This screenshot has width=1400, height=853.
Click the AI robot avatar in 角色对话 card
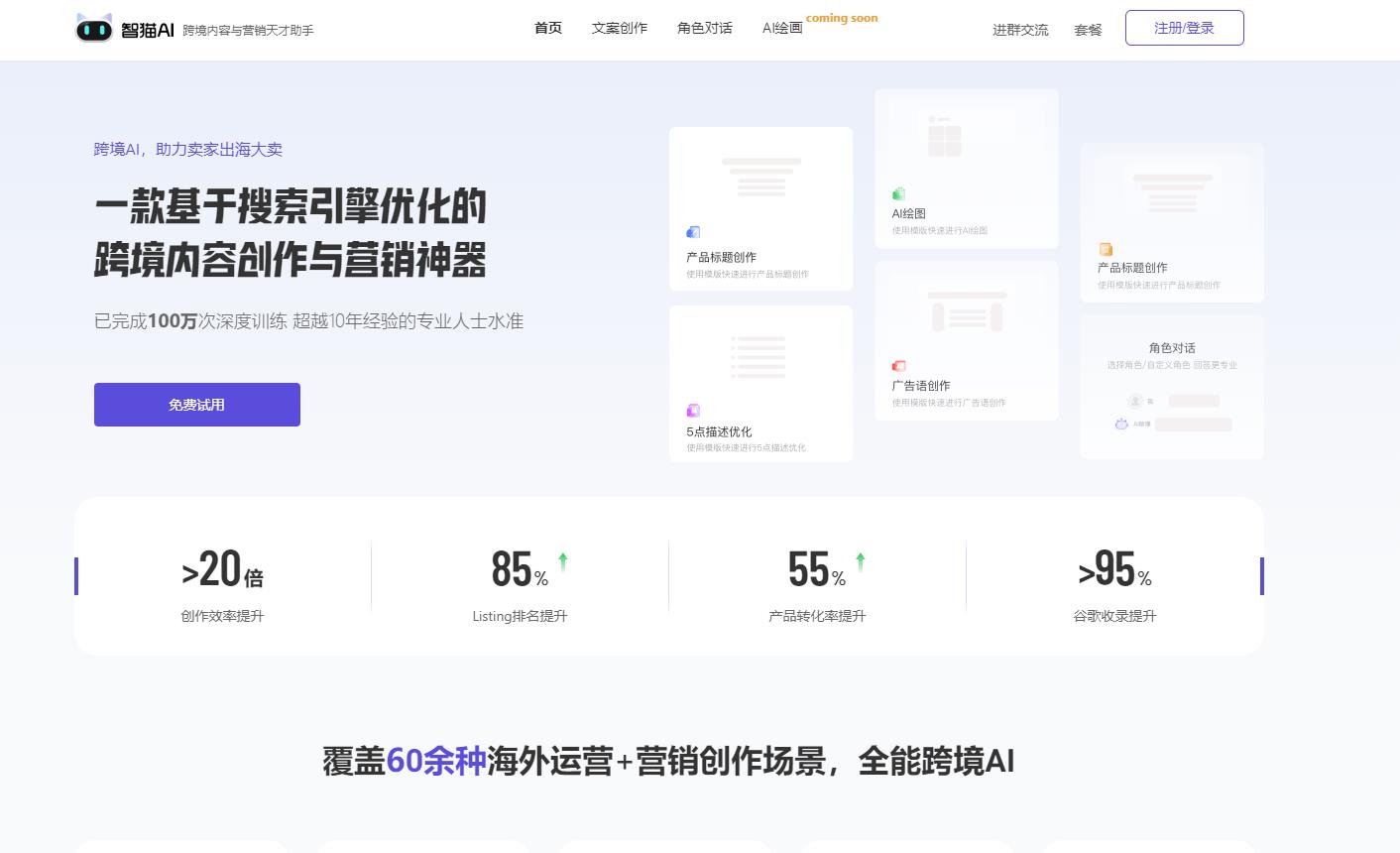pyautogui.click(x=1121, y=424)
